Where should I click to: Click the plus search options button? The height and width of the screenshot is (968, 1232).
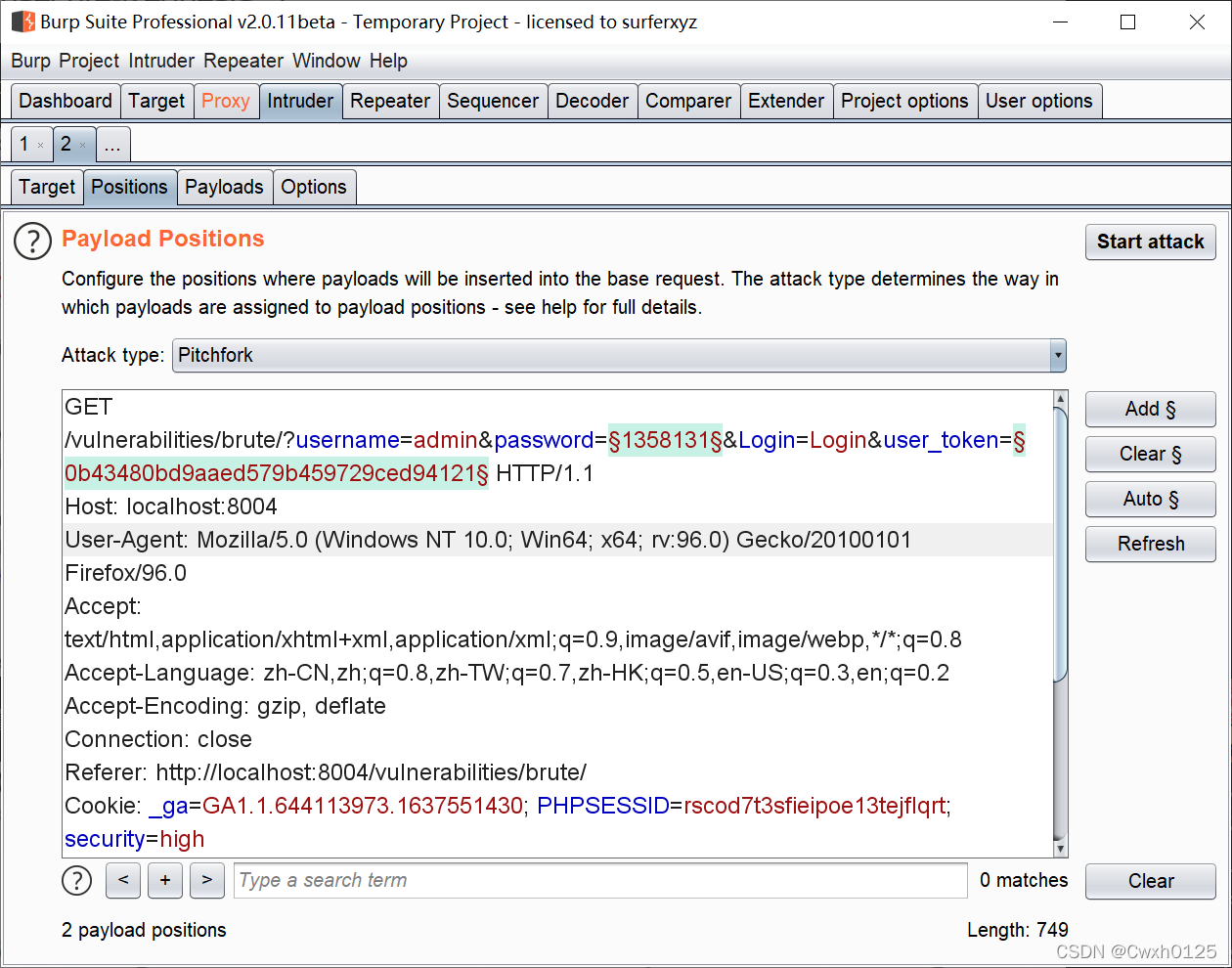point(165,880)
